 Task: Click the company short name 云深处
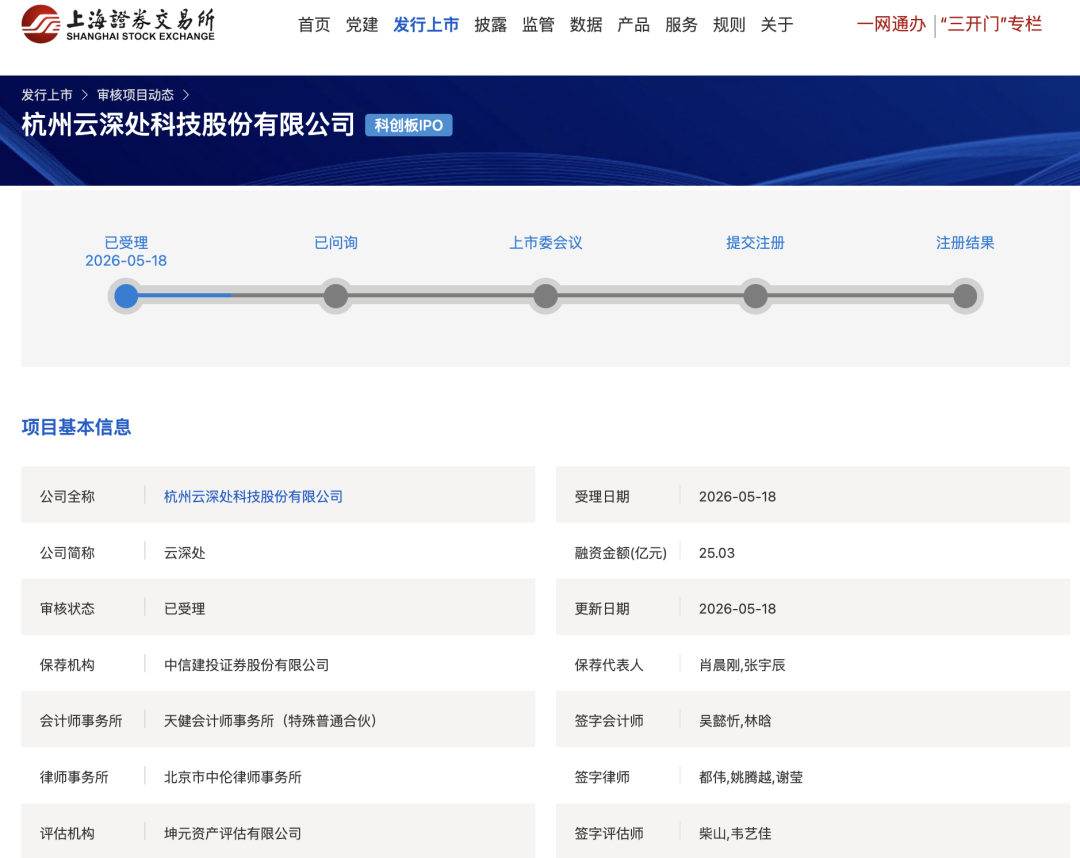(185, 553)
